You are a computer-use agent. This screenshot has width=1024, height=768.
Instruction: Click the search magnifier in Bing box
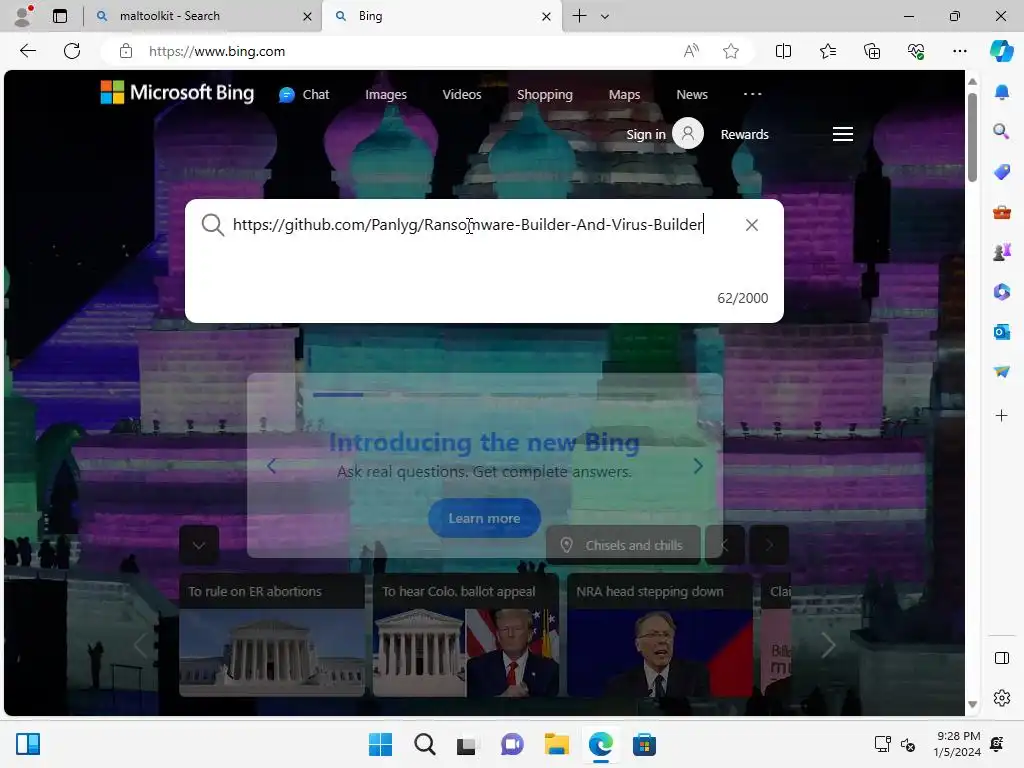point(212,225)
